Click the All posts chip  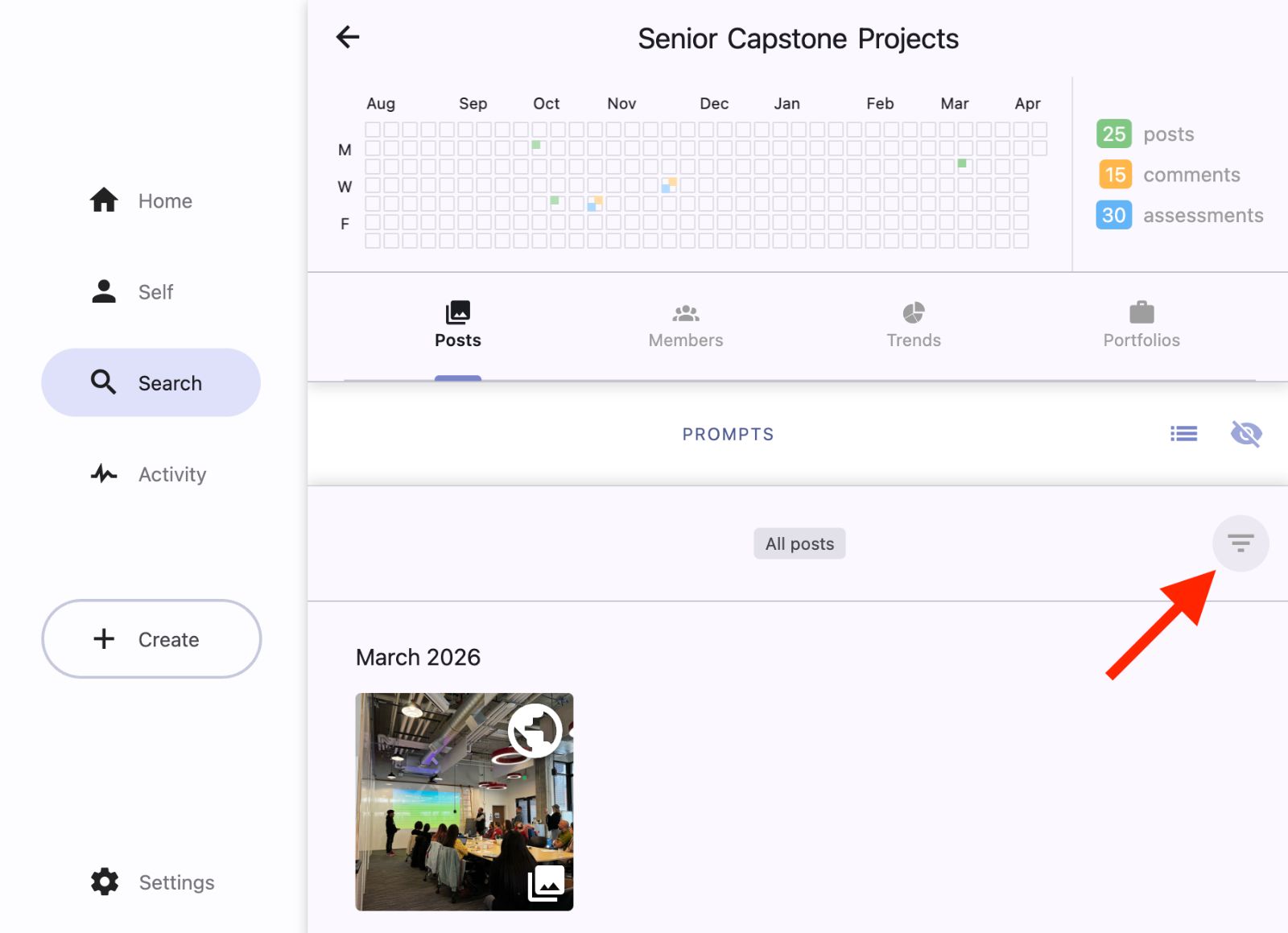(x=799, y=543)
